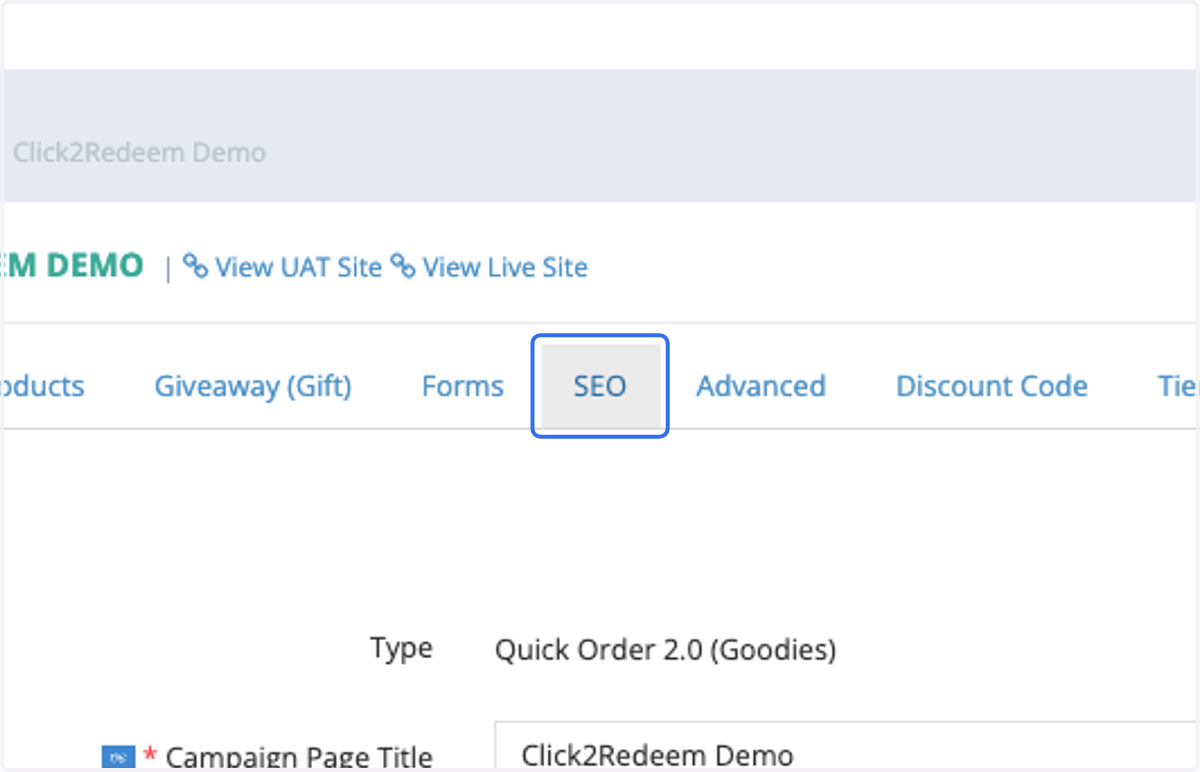Open the View Live Site link

[505, 267]
